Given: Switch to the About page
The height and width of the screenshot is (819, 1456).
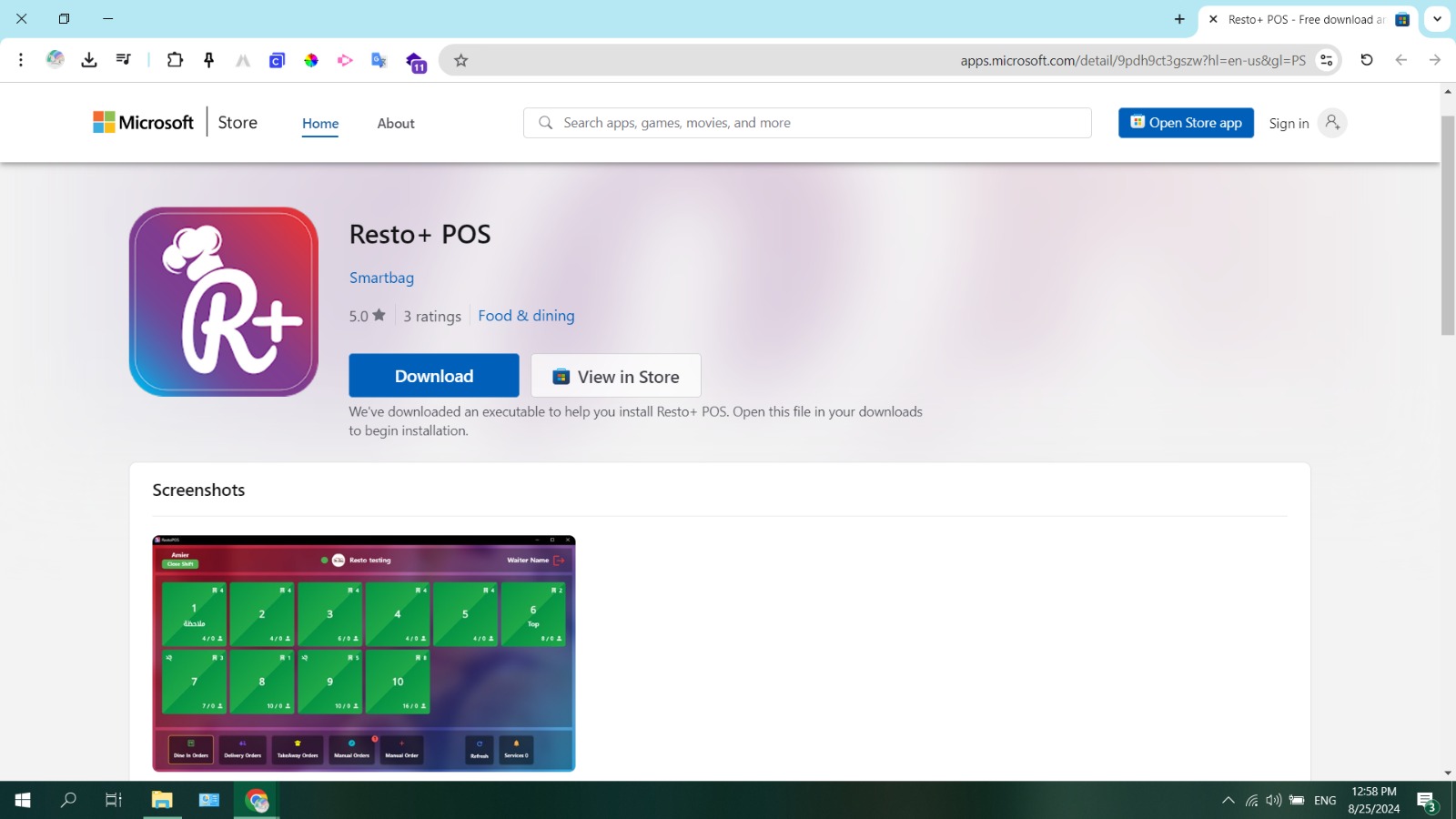Looking at the screenshot, I should pyautogui.click(x=395, y=123).
